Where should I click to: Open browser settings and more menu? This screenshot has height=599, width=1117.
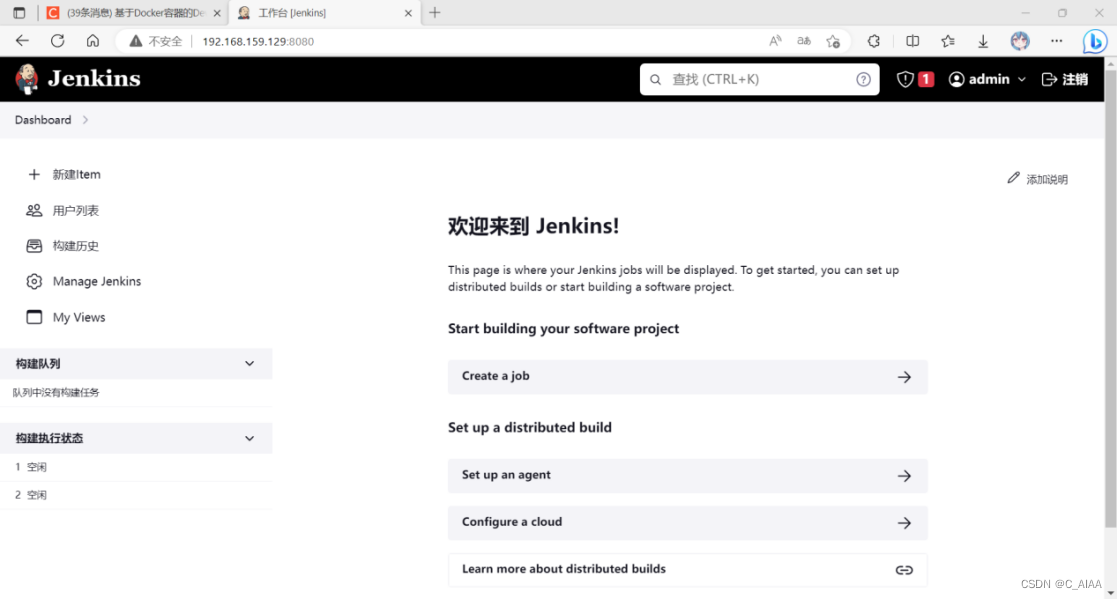(x=1056, y=41)
